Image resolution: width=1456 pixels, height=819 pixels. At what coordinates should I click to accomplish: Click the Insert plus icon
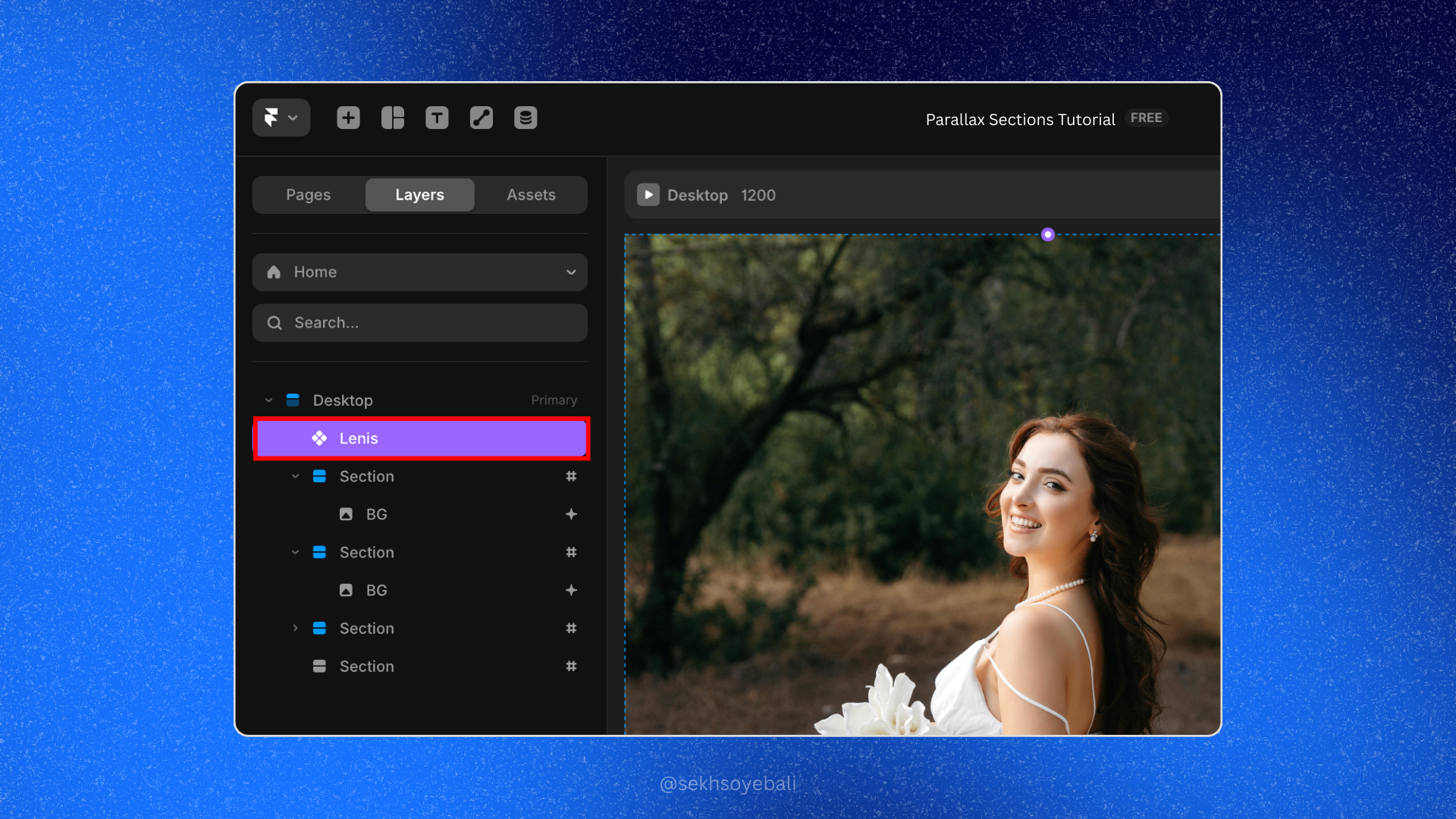pyautogui.click(x=348, y=118)
